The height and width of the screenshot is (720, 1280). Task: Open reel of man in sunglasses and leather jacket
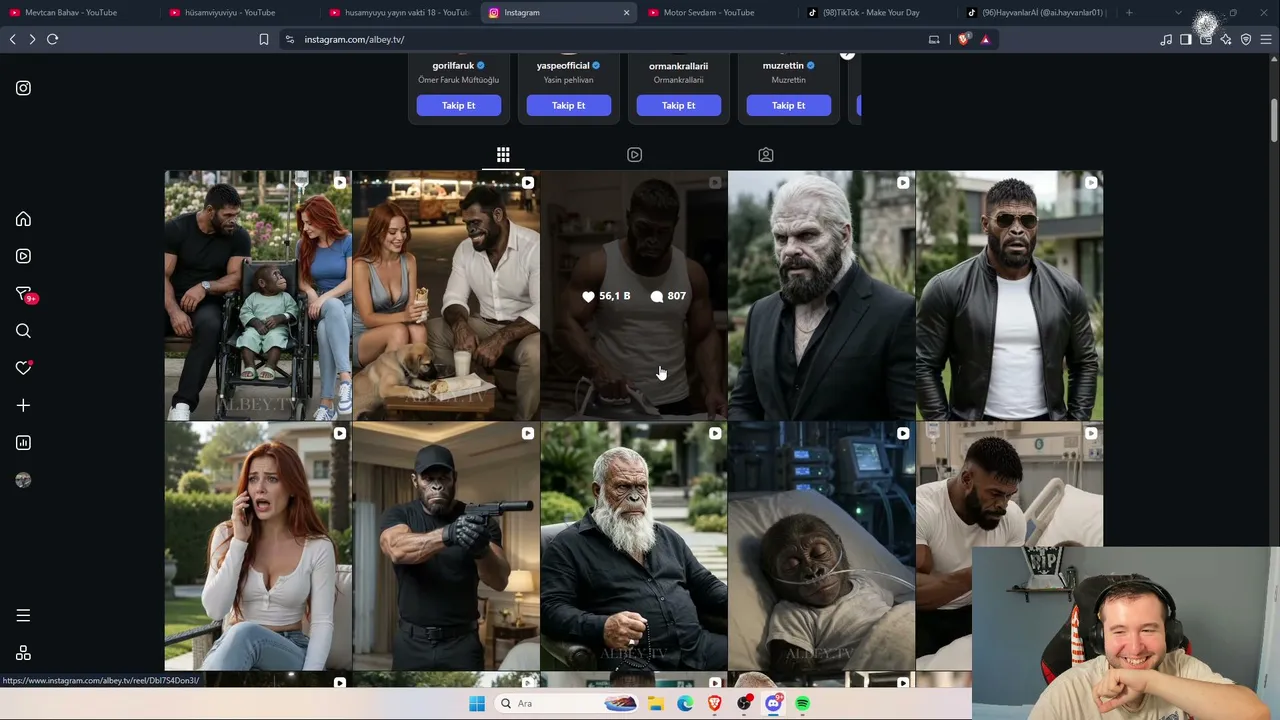point(1009,295)
